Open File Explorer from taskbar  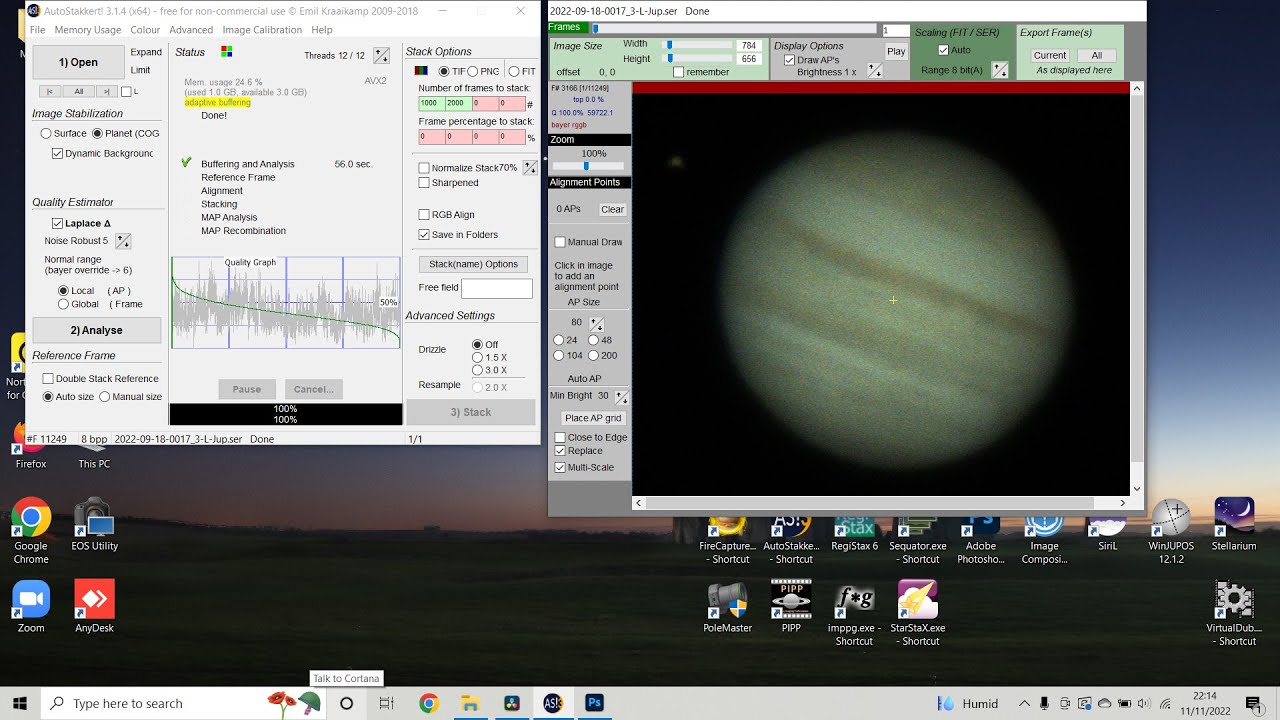pos(470,703)
